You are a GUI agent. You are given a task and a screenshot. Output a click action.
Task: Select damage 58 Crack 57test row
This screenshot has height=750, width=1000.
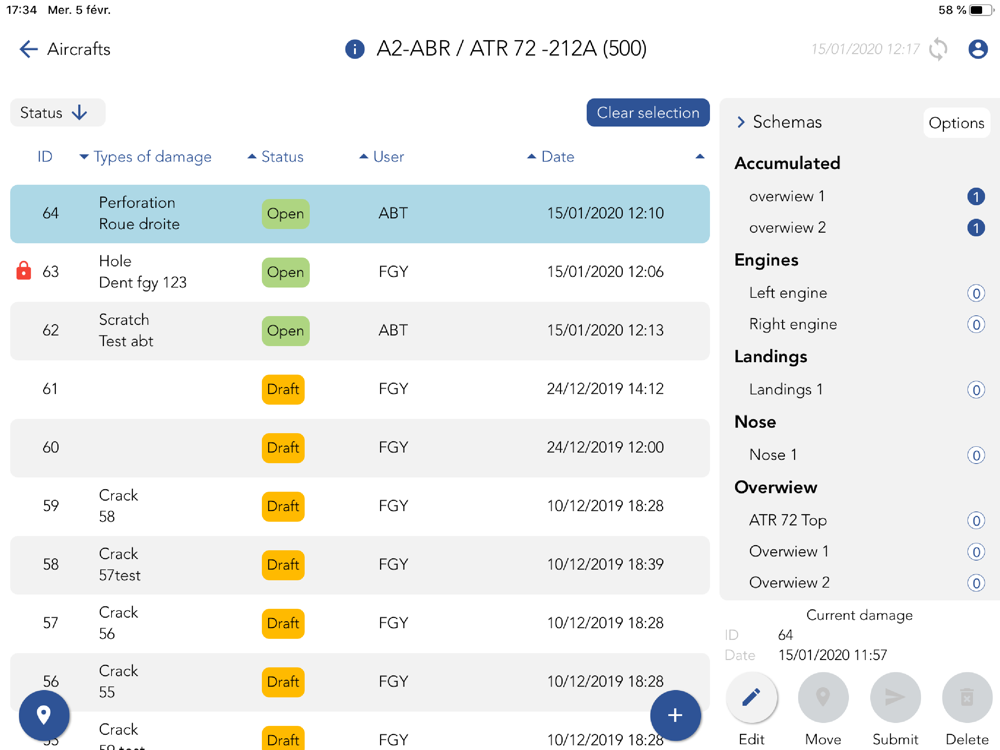click(360, 565)
